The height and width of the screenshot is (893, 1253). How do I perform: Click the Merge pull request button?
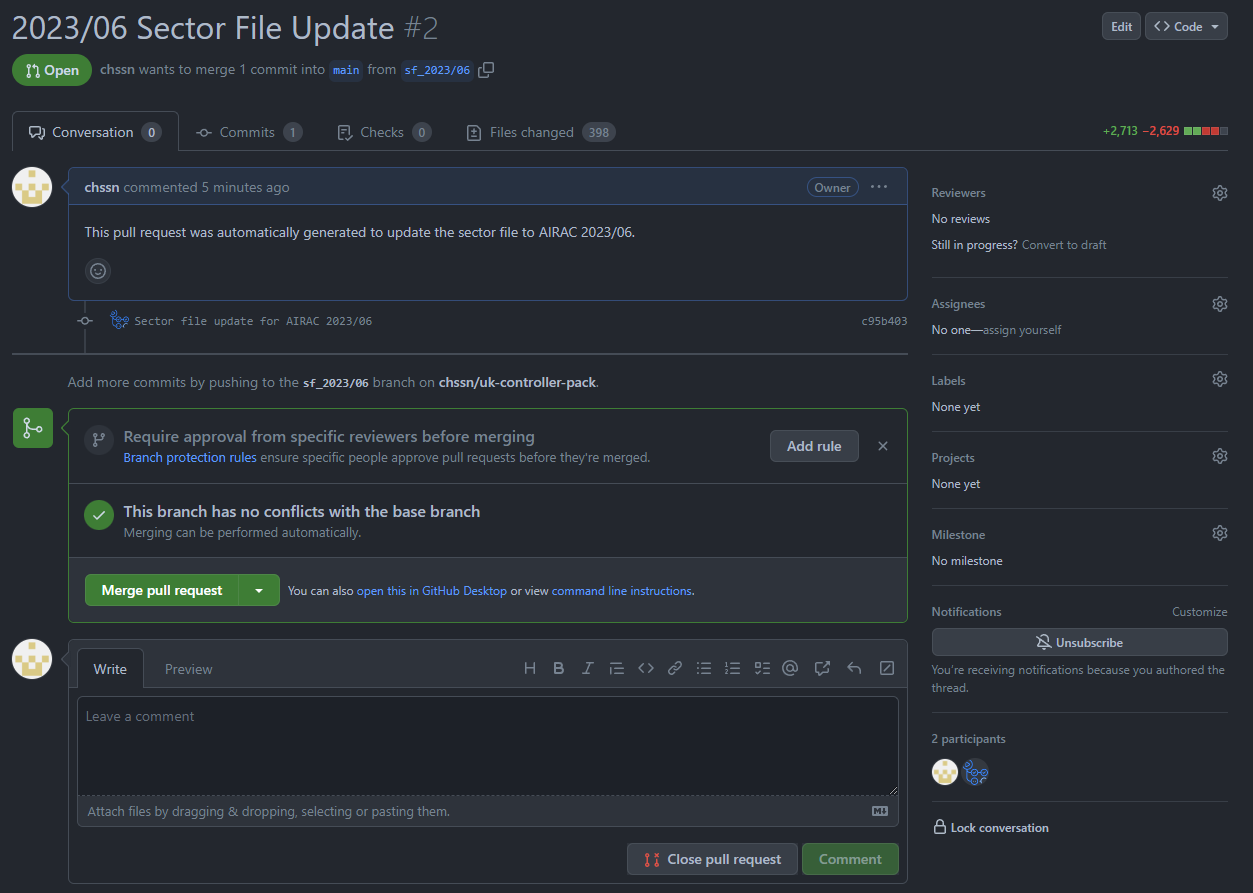(161, 590)
